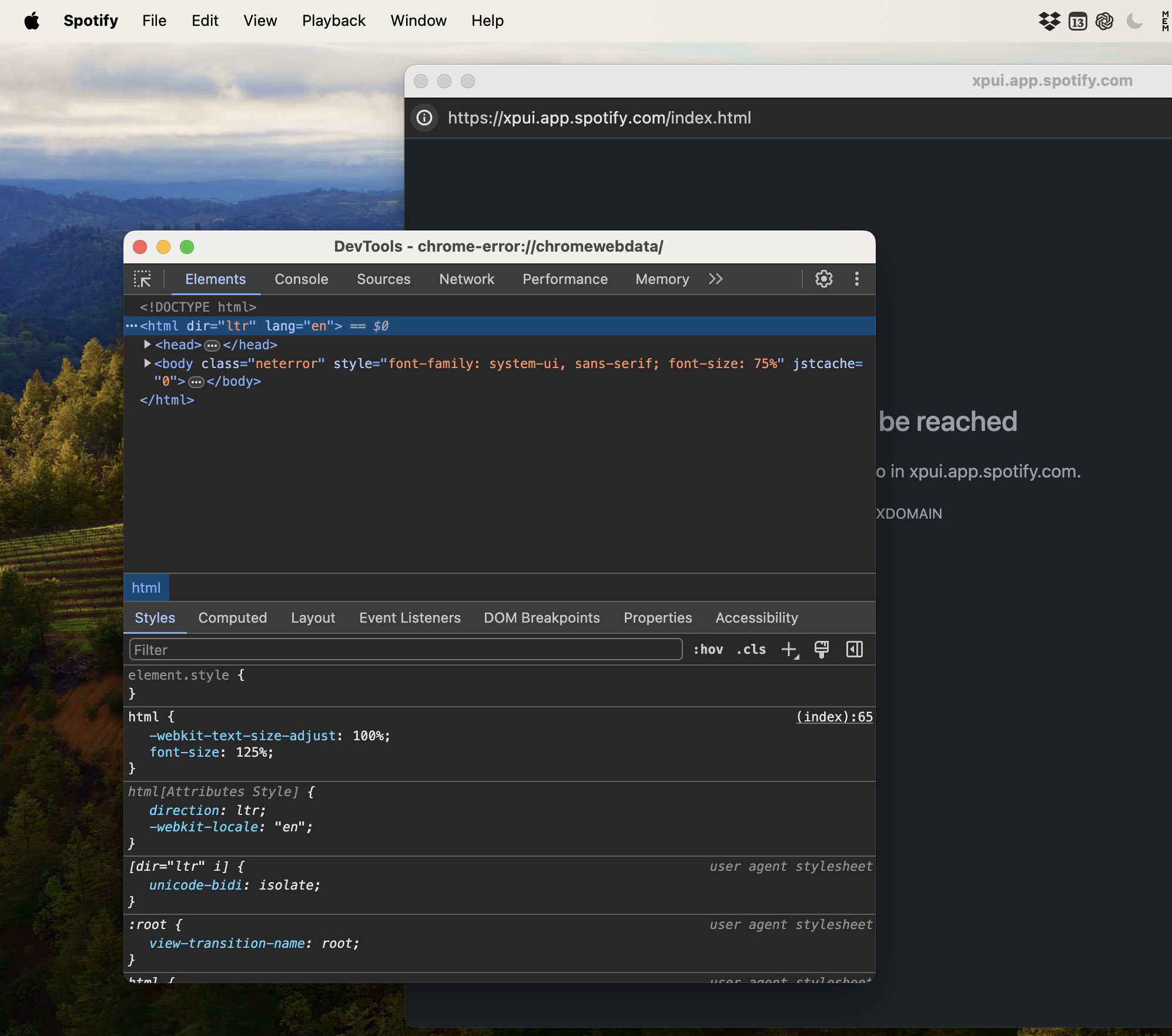Open the Edit menu
Viewport: 1172px width, 1036px height.
click(205, 21)
